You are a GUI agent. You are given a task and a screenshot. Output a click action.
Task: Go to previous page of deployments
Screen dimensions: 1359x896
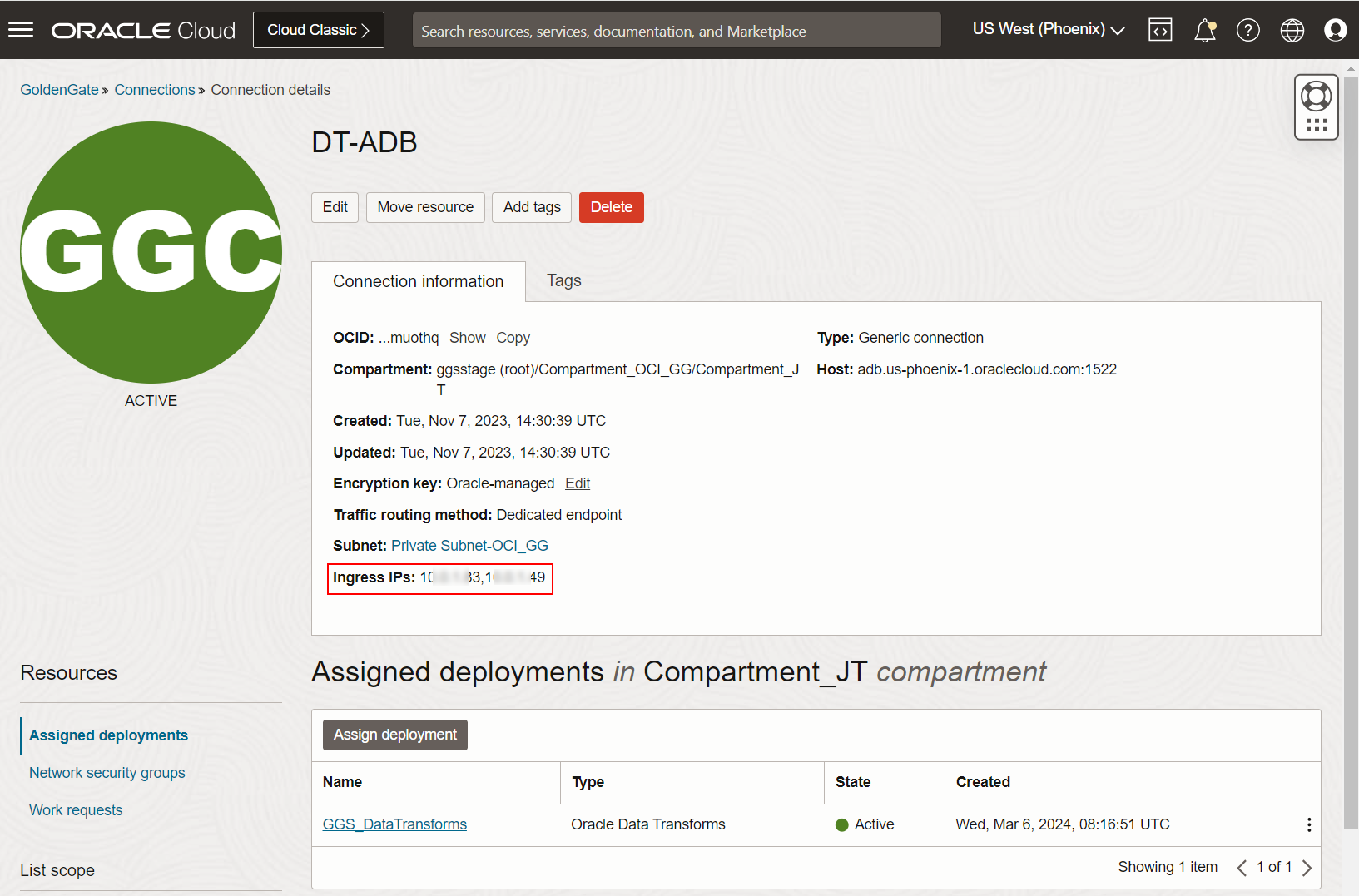(1242, 868)
